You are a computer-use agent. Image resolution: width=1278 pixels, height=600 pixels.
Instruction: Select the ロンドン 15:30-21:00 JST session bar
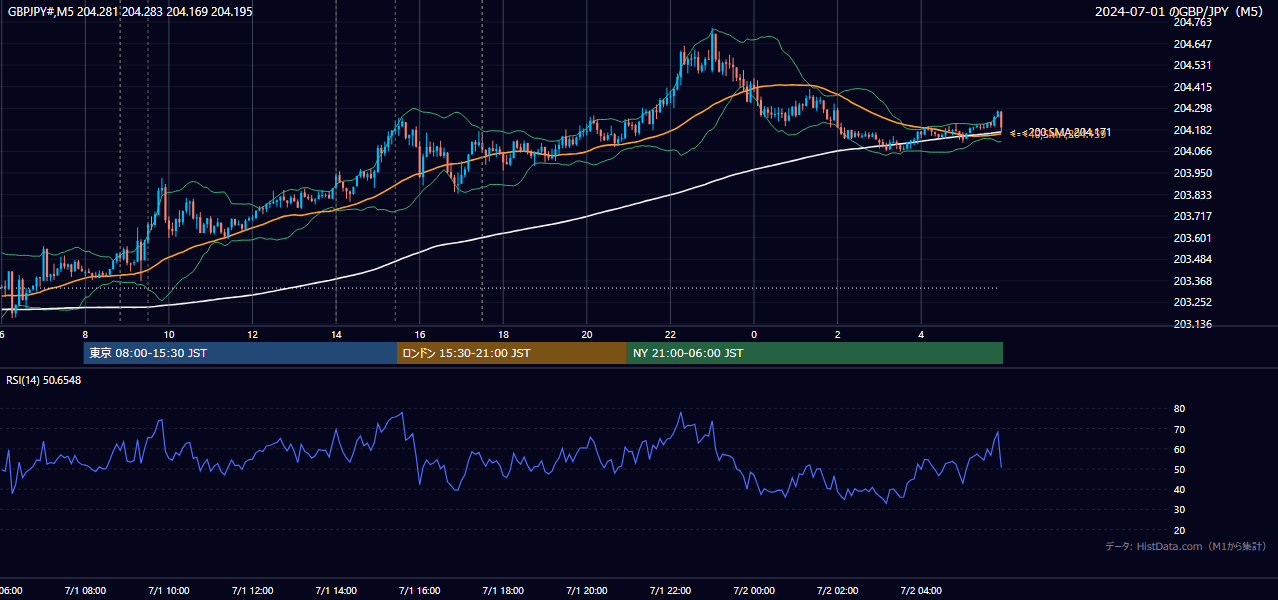coord(512,353)
